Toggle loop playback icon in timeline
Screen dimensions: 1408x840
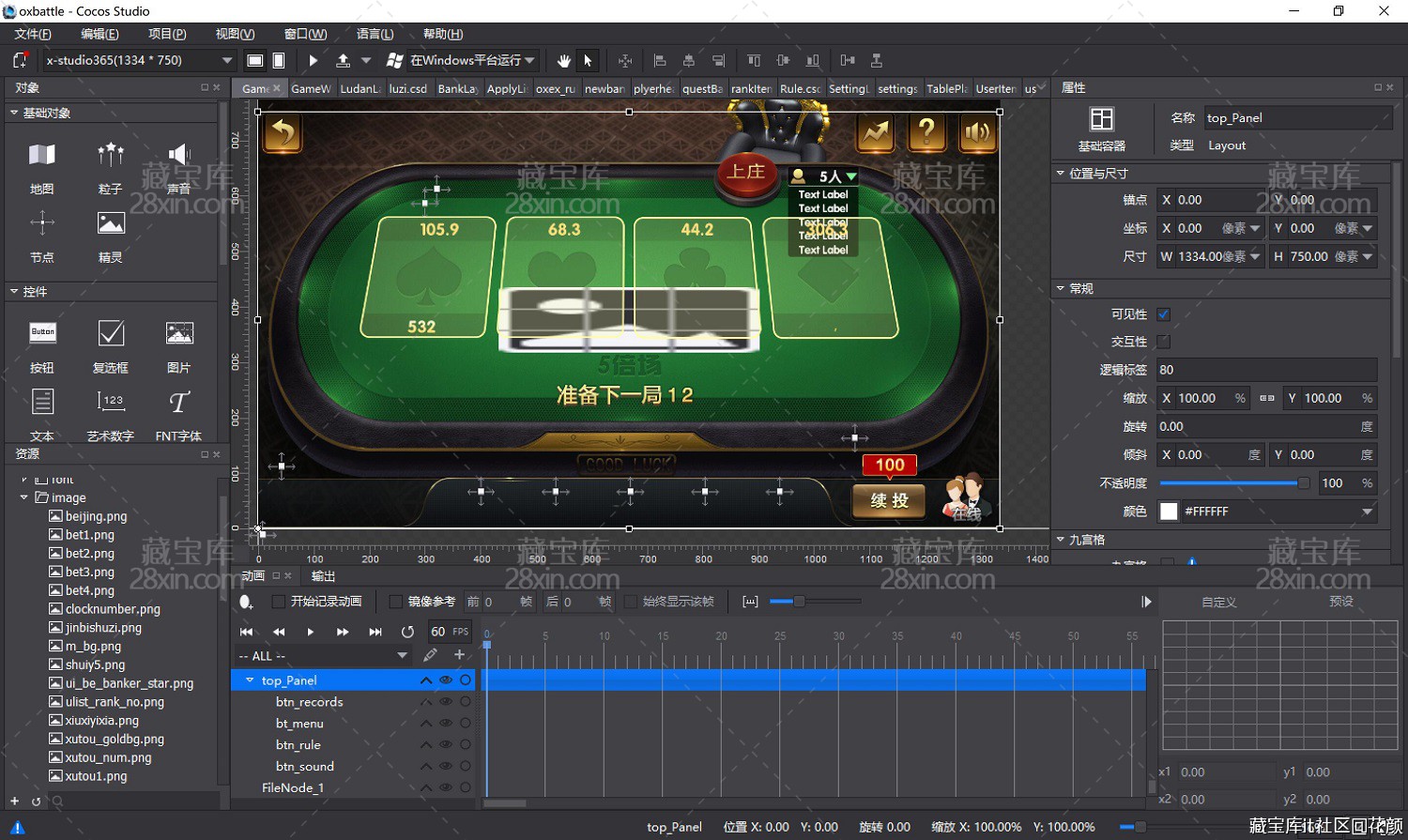click(407, 632)
